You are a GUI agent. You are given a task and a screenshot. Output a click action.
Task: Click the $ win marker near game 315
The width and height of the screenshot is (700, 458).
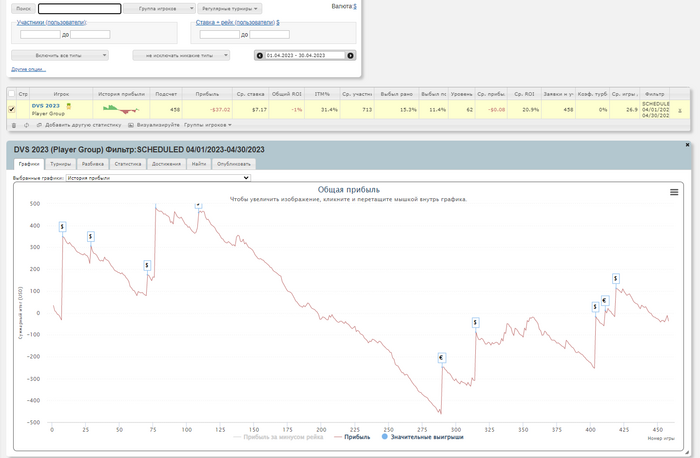(475, 322)
